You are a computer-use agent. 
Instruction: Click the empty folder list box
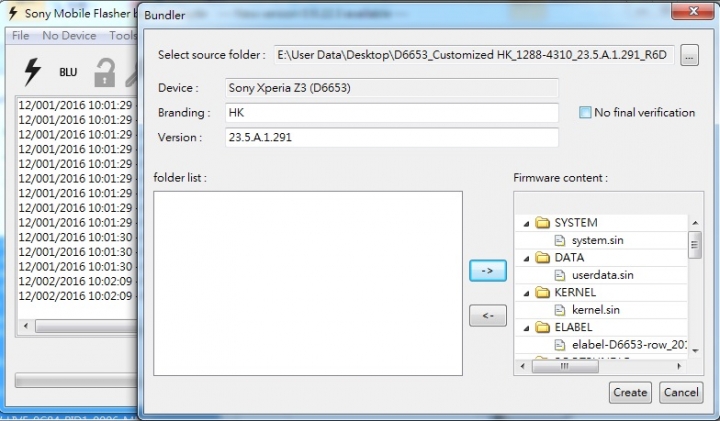pyautogui.click(x=308, y=283)
